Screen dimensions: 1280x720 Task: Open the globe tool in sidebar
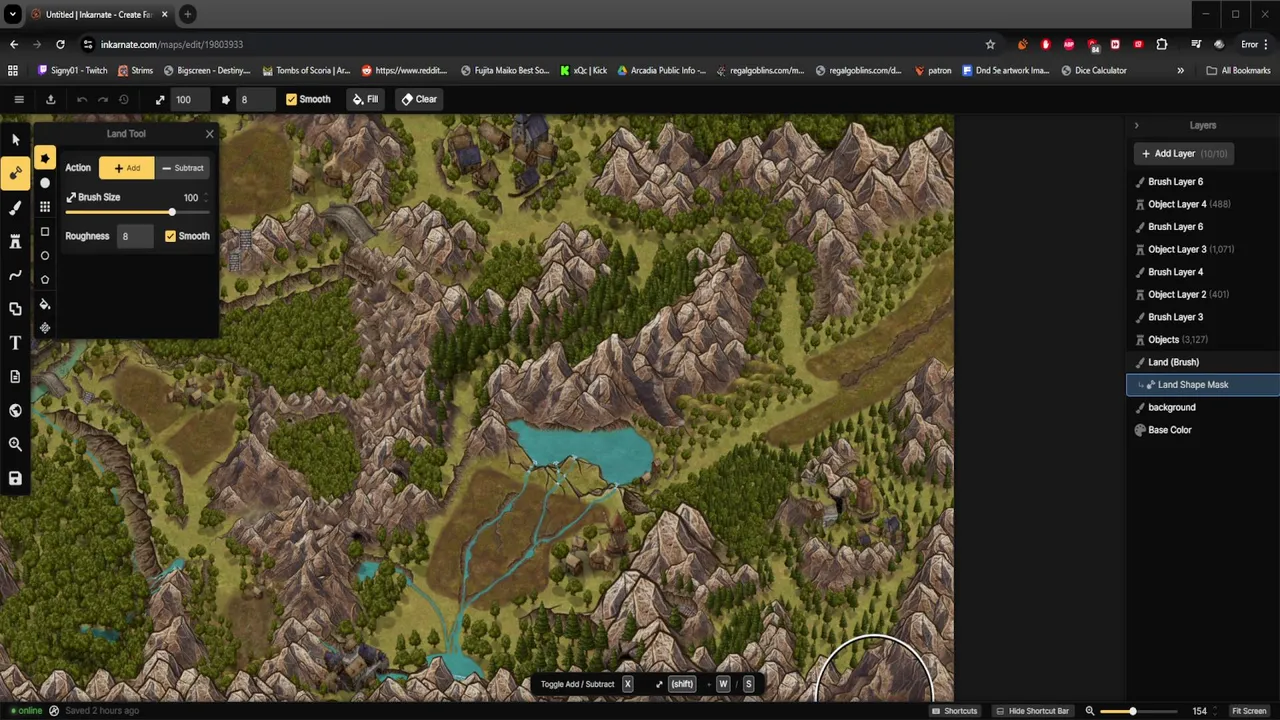15,411
